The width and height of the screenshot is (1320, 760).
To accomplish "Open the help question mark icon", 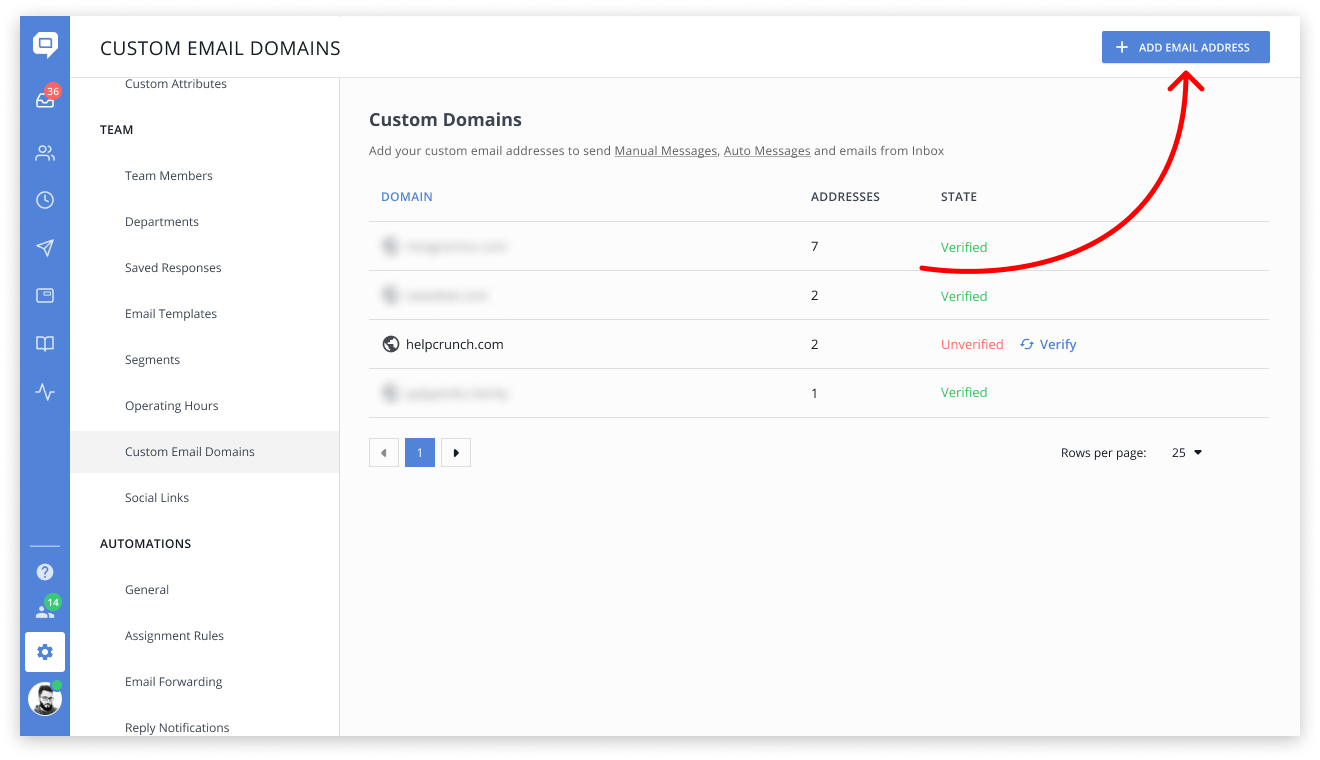I will 45,572.
